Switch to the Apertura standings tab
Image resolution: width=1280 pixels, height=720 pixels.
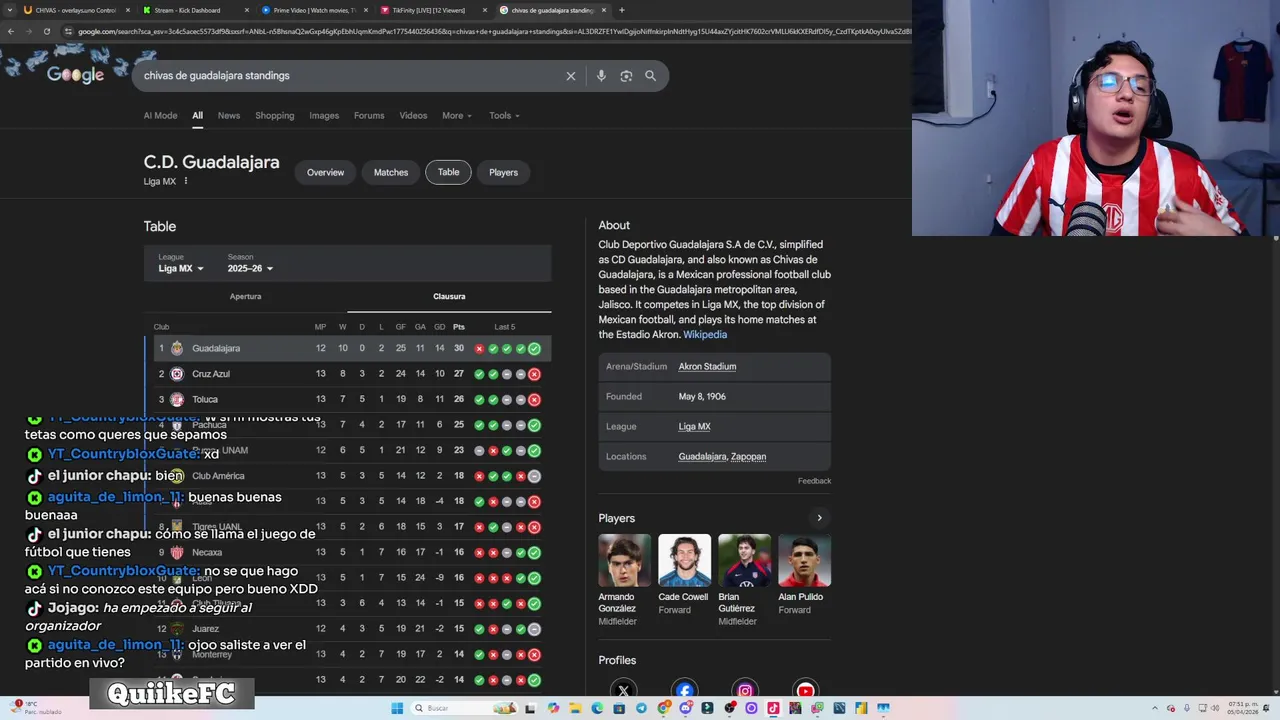click(x=245, y=296)
